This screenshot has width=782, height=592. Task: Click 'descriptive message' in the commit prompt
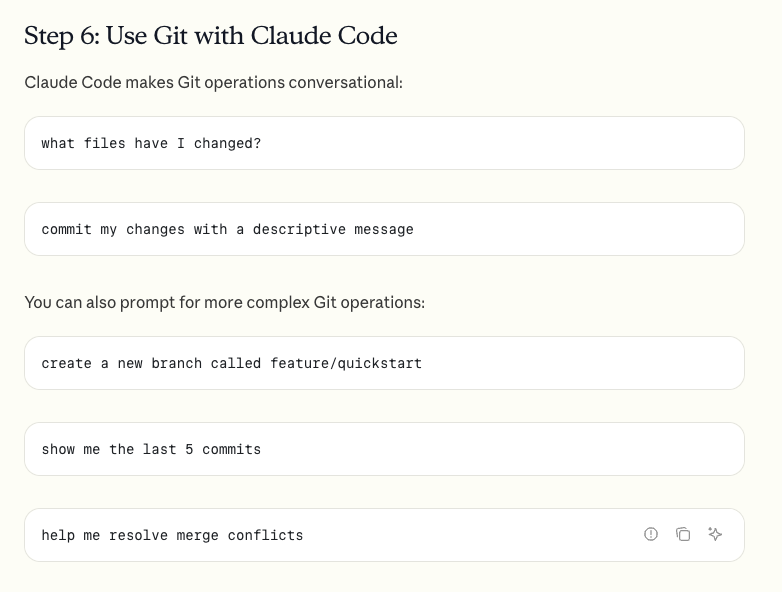click(333, 229)
